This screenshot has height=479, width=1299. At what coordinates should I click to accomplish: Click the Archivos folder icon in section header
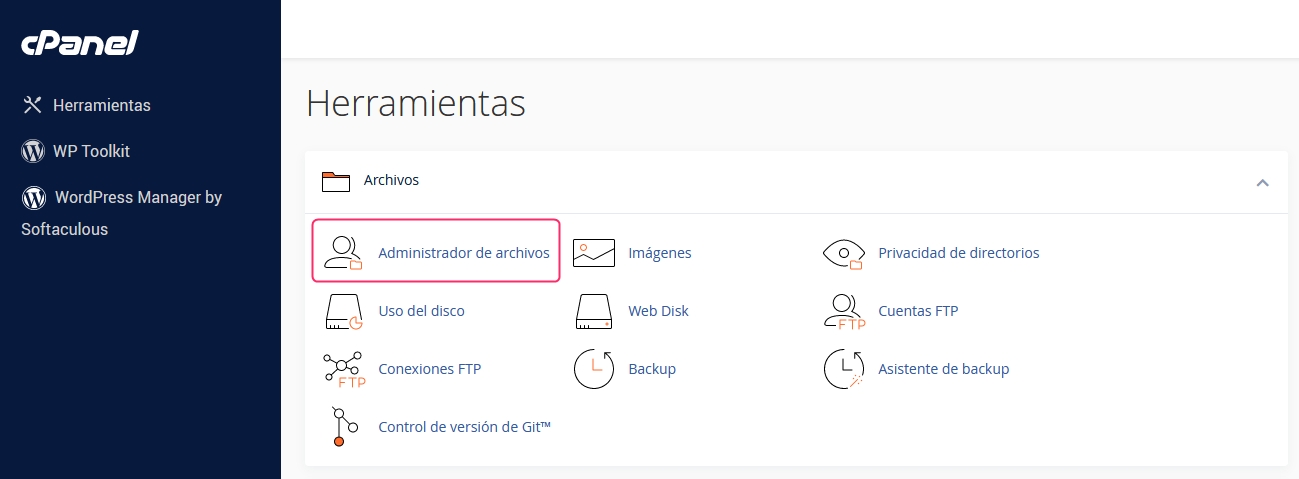(336, 181)
